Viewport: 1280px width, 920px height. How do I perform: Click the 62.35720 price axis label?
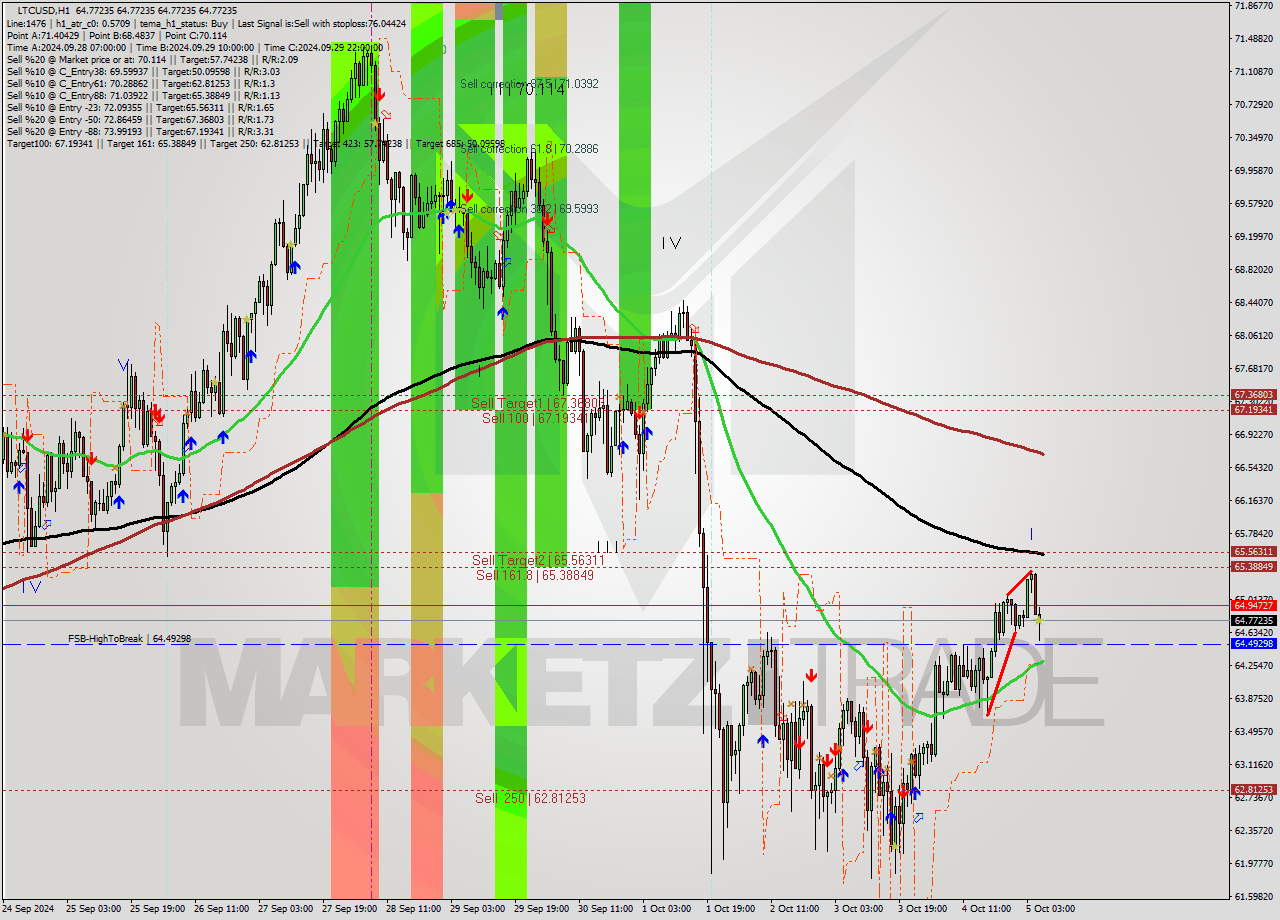(x=1253, y=831)
